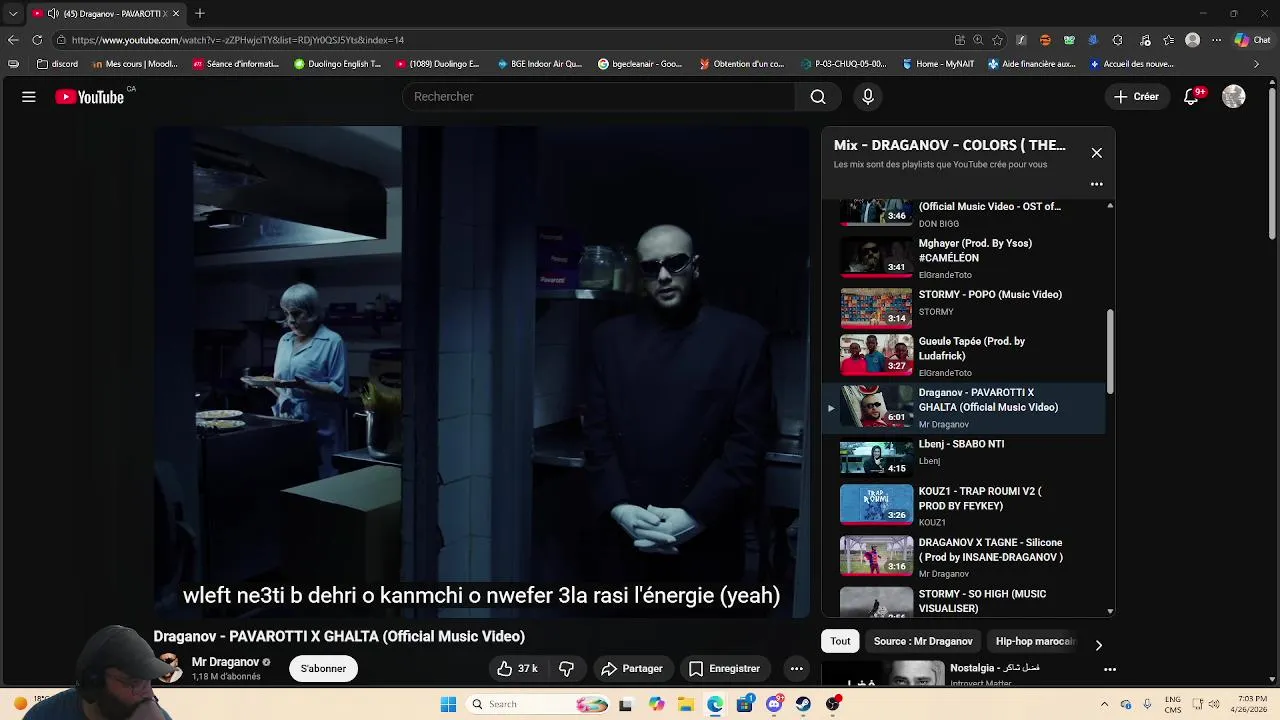Viewport: 1280px width, 720px height.
Task: Open Microsoft Store from the taskbar
Action: click(744, 704)
